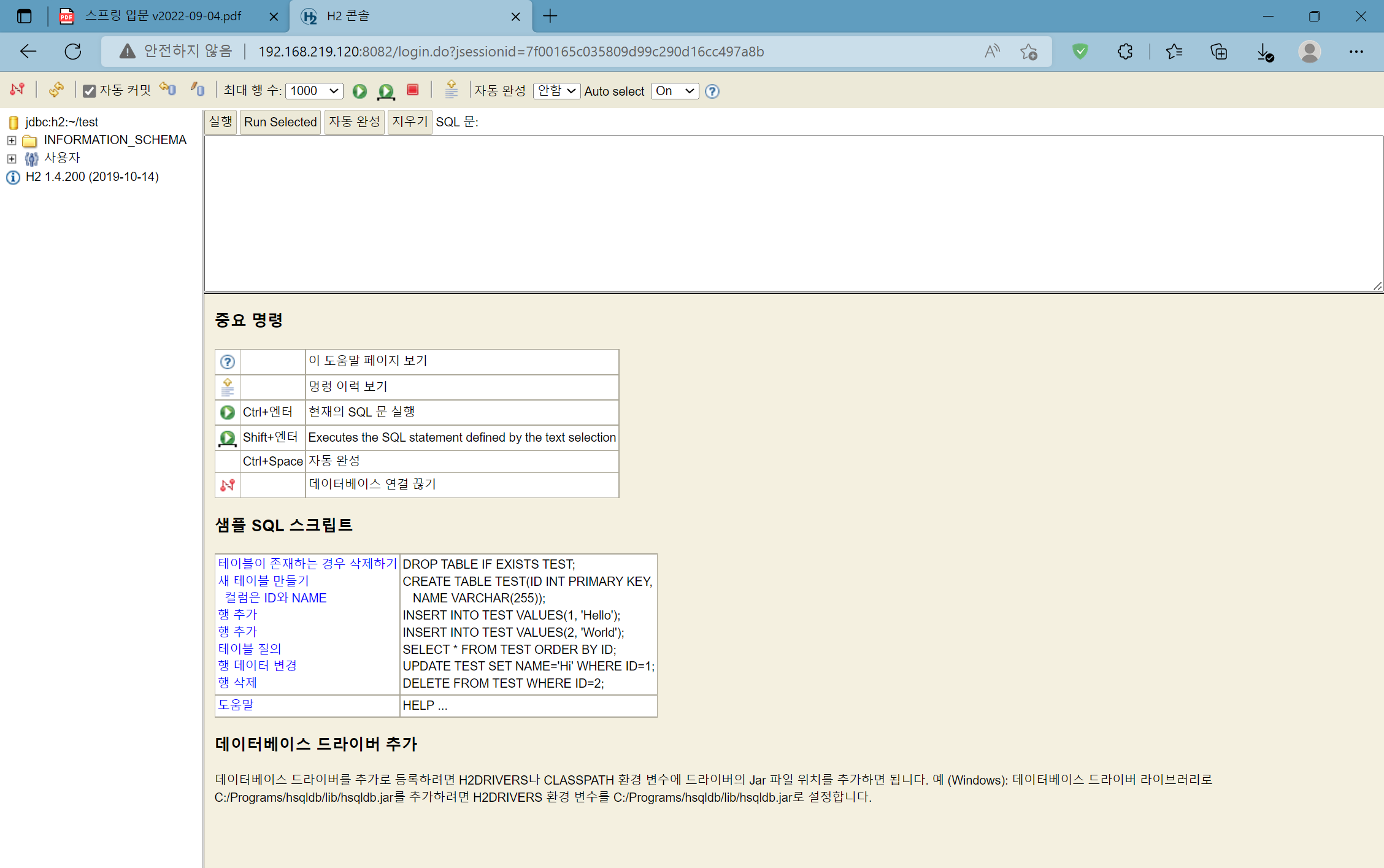
Task: Open the 자동 완성 안함 dropdown
Action: click(556, 91)
